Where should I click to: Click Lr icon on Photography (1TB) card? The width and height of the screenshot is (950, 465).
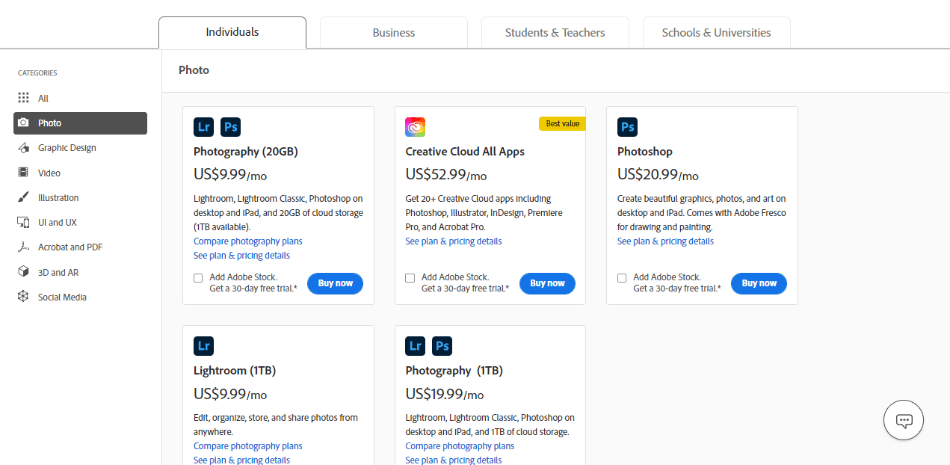tap(415, 346)
